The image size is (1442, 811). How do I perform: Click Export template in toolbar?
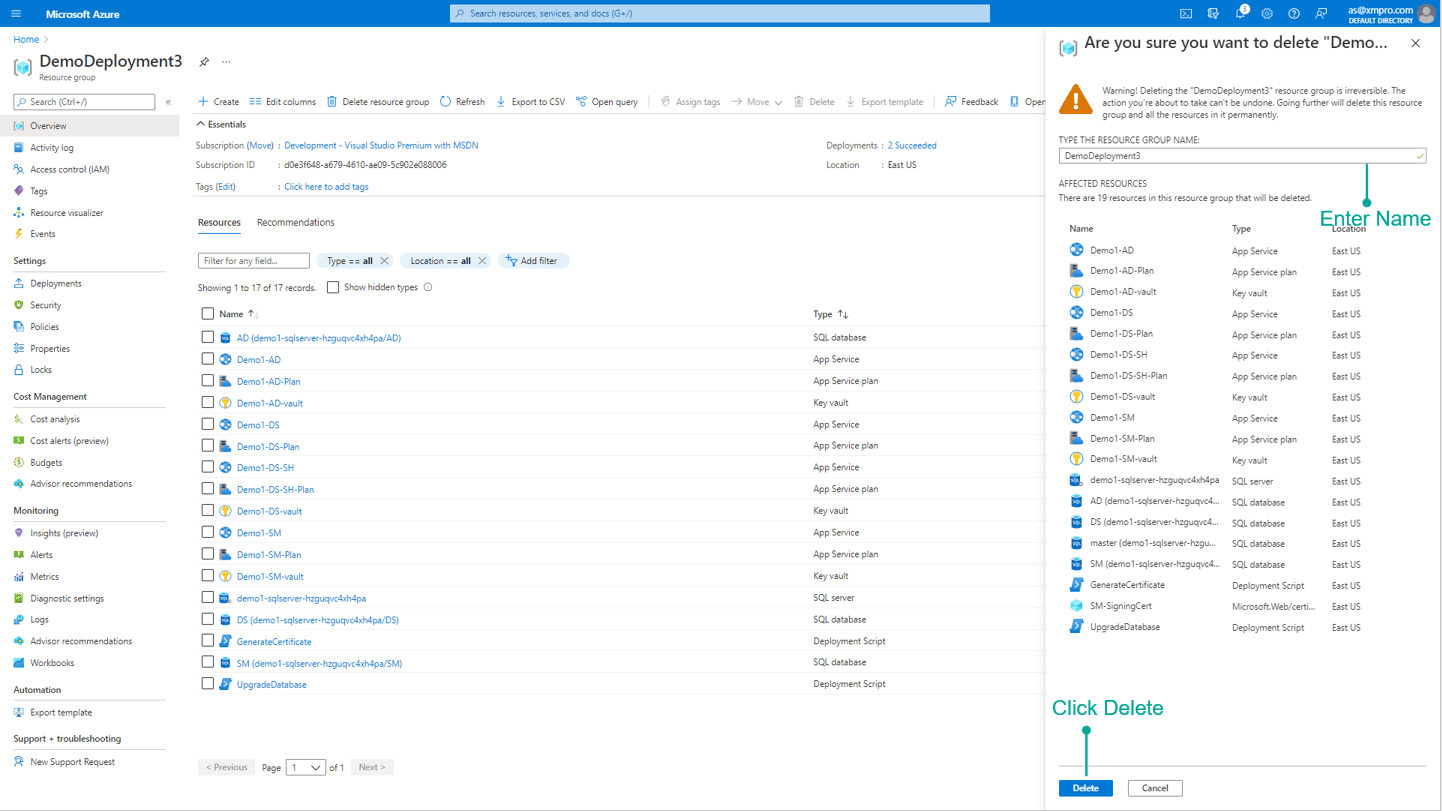(884, 102)
